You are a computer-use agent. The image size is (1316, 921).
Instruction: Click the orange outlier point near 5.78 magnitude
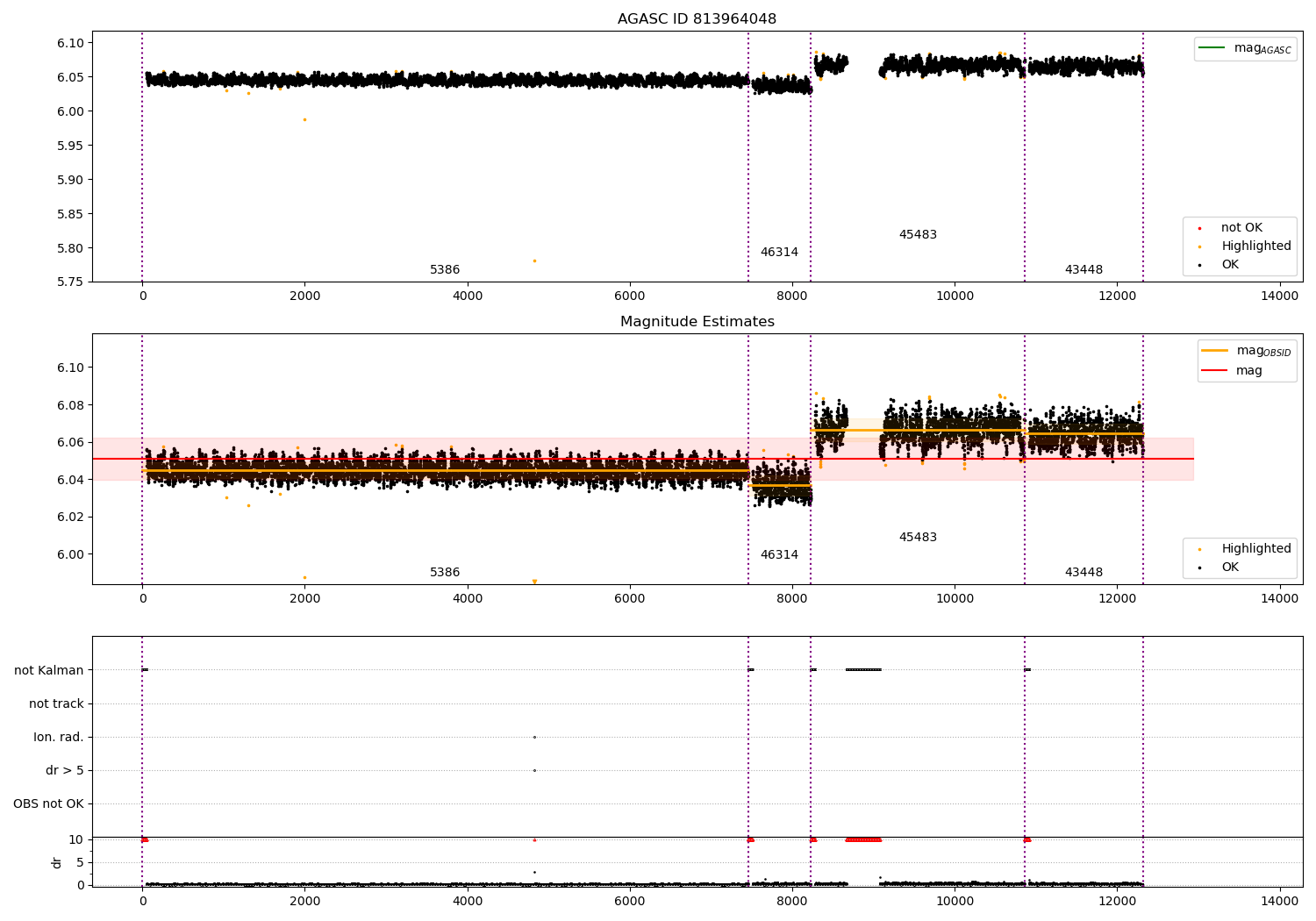point(534,261)
